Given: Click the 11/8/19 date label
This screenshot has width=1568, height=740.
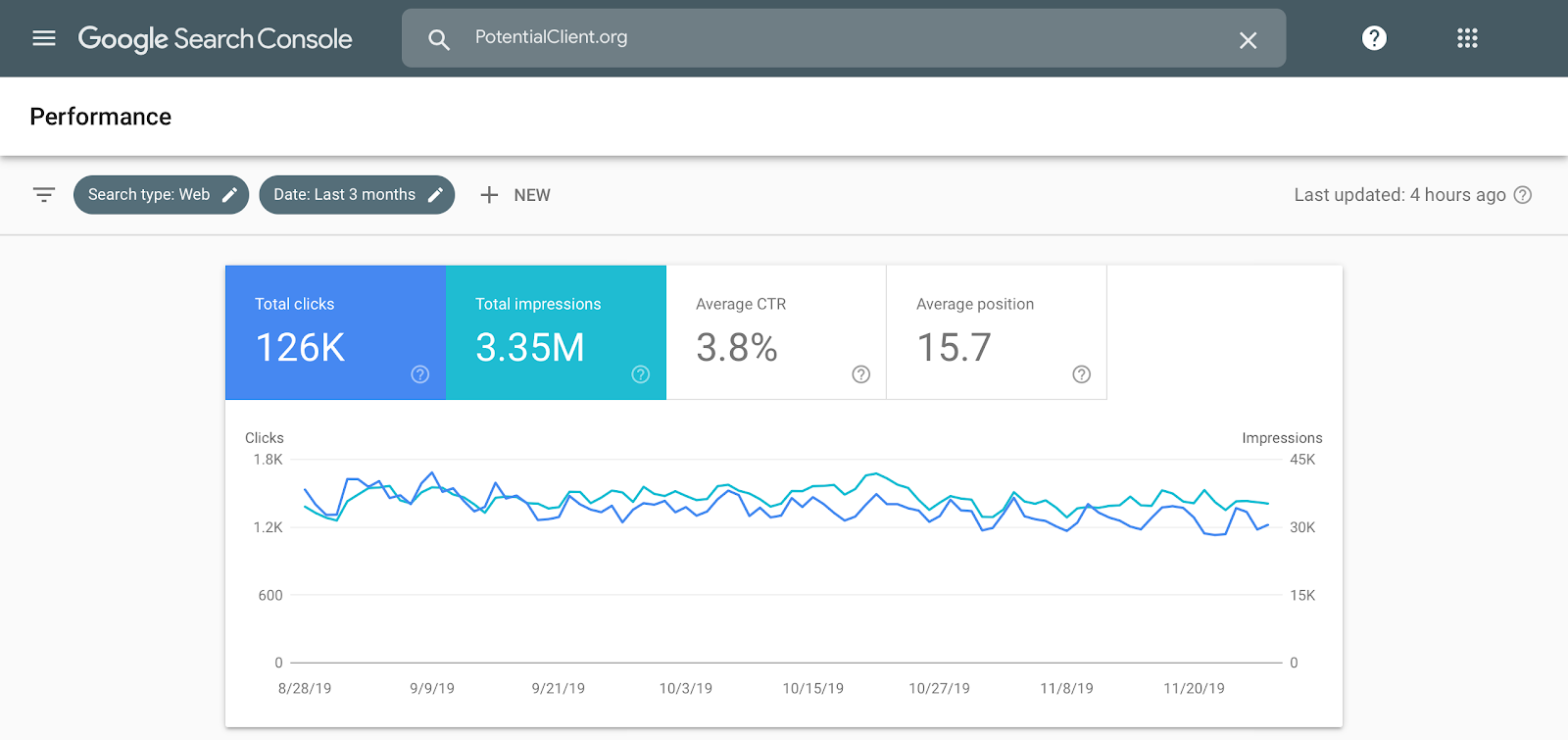Looking at the screenshot, I should coord(1067,688).
